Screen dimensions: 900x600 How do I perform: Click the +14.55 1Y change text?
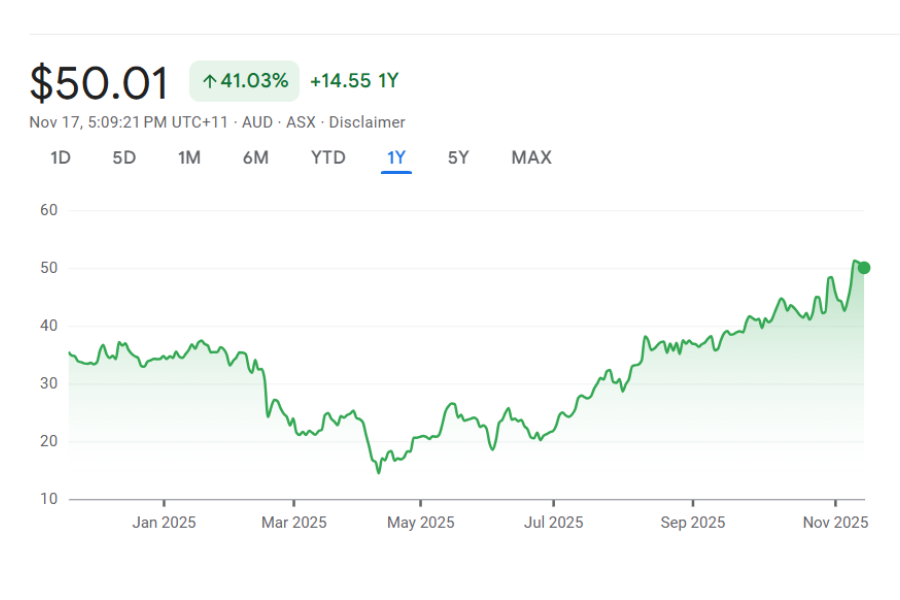click(354, 81)
